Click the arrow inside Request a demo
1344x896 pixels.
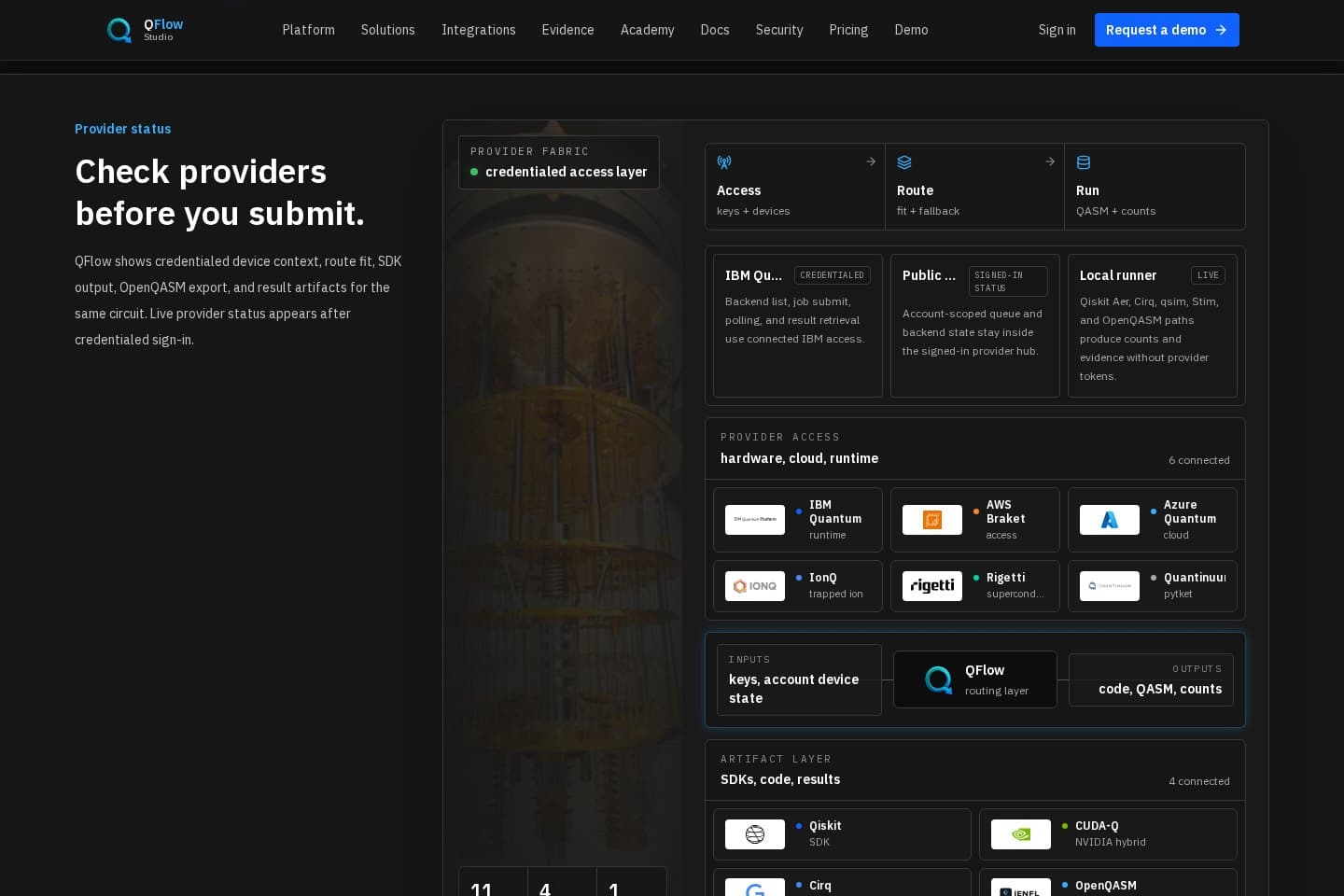[1221, 30]
